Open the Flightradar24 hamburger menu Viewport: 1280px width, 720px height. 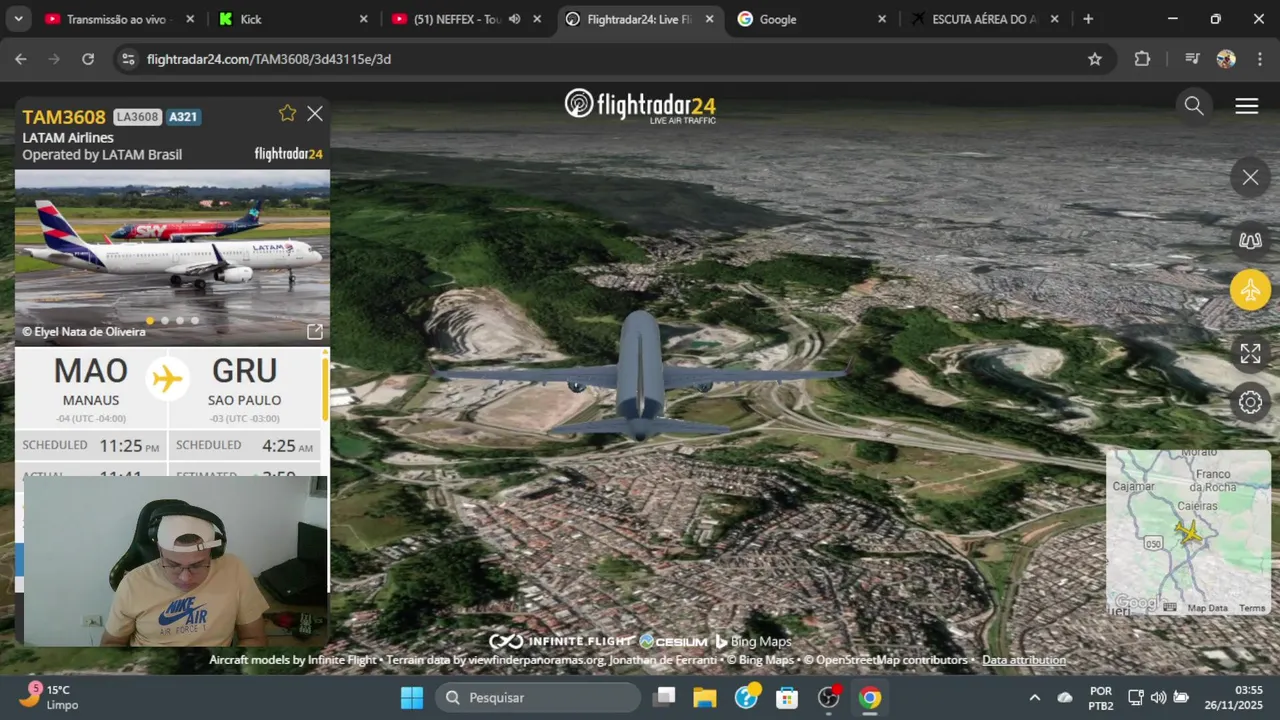[1246, 106]
